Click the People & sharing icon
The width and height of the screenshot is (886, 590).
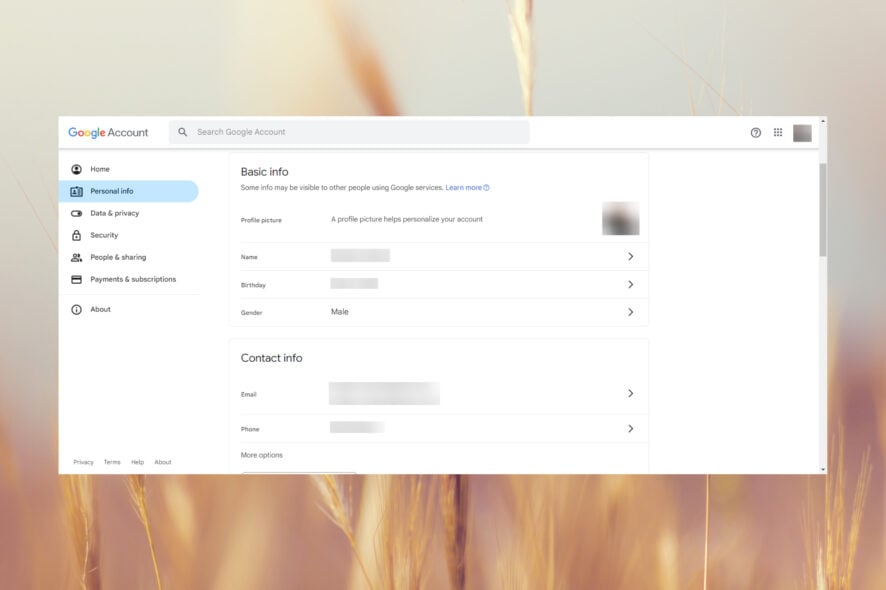point(75,256)
